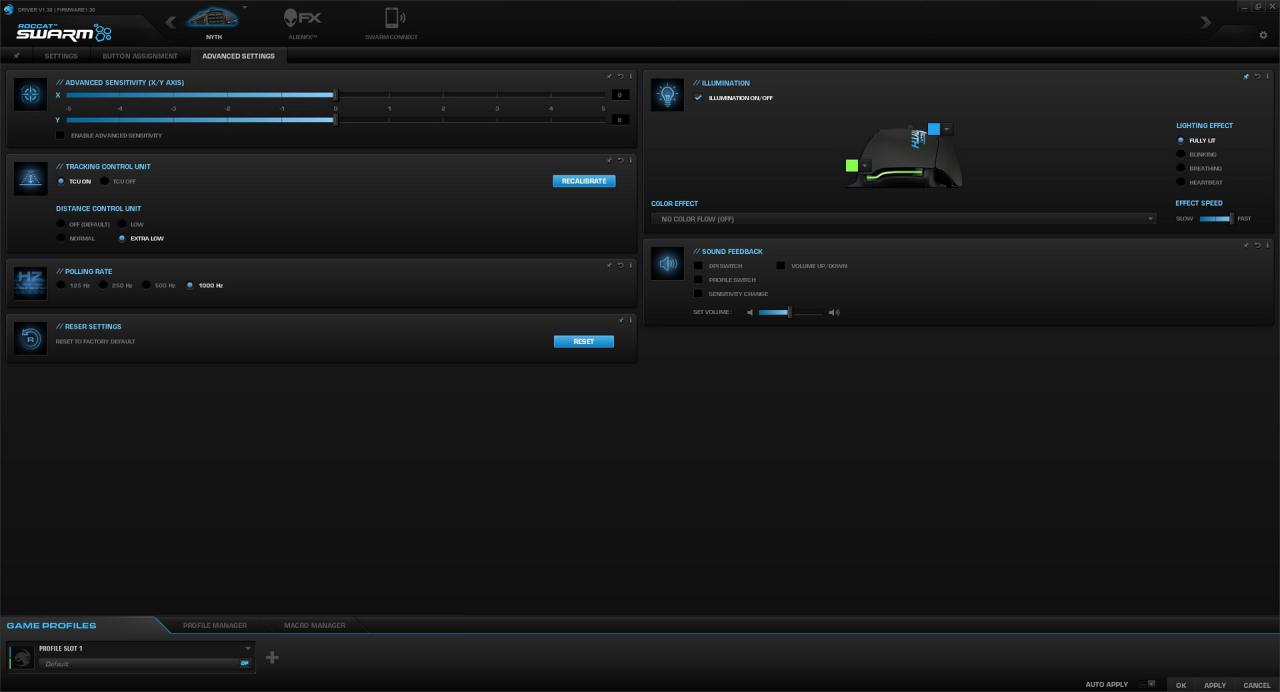
Task: Select 500 Hz polling rate
Action: click(x=146, y=285)
